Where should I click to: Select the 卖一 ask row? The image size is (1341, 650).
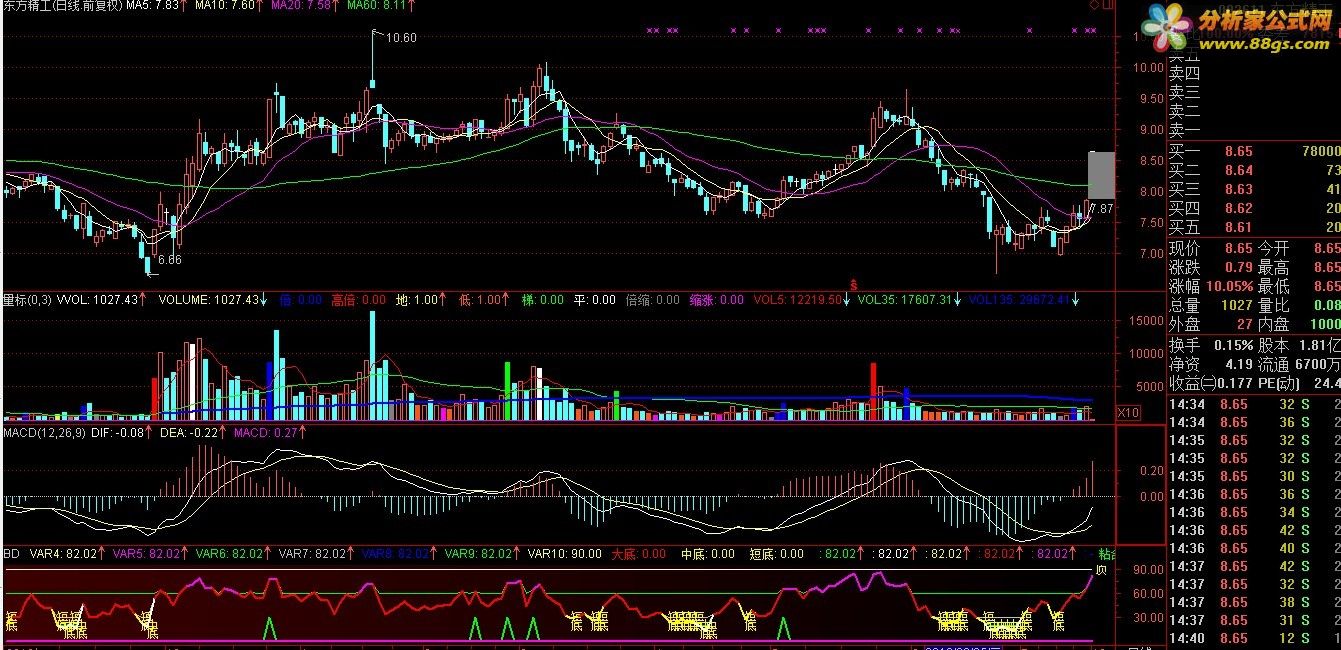[1254, 129]
